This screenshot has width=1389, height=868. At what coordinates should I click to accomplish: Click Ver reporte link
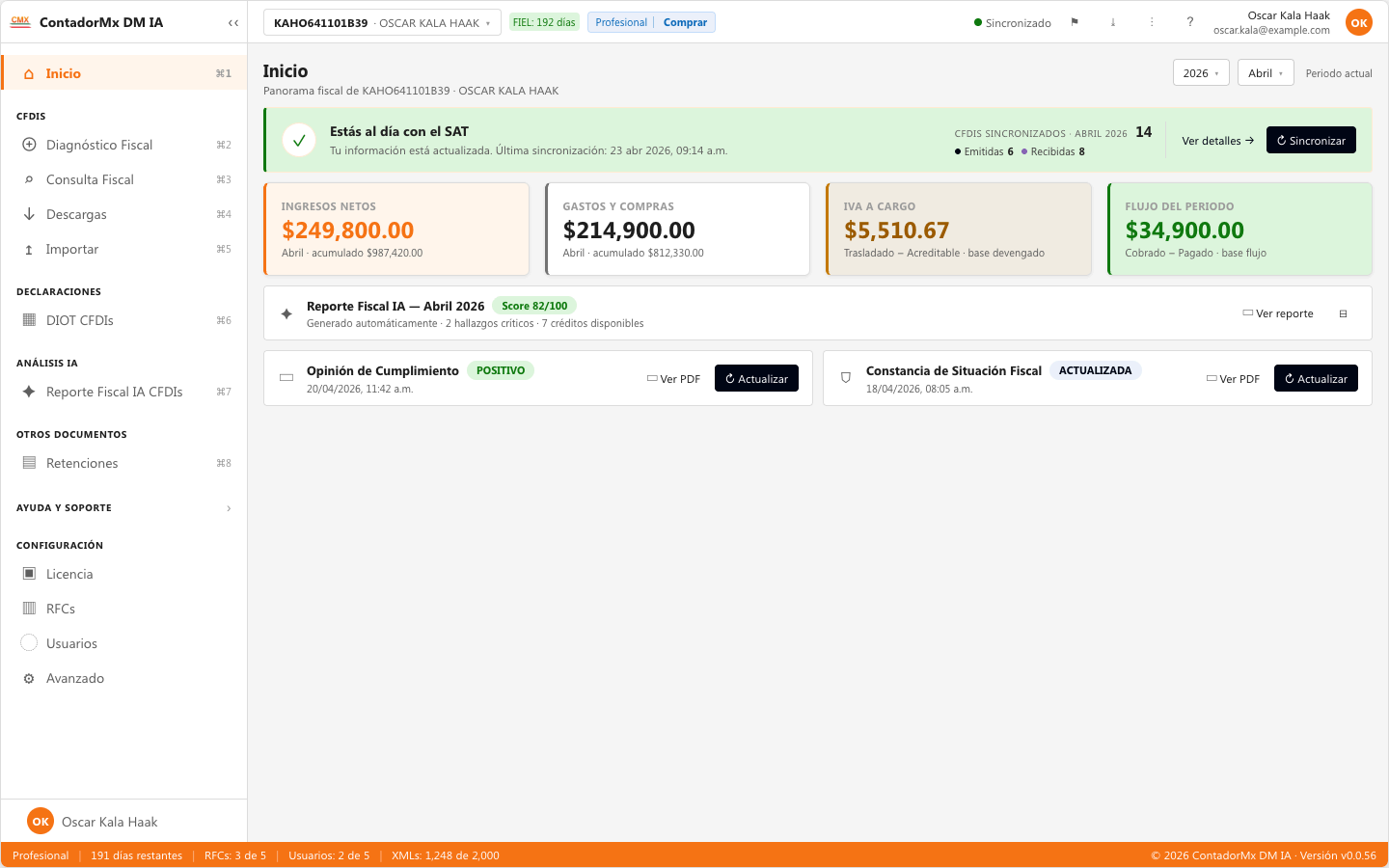tap(1278, 313)
